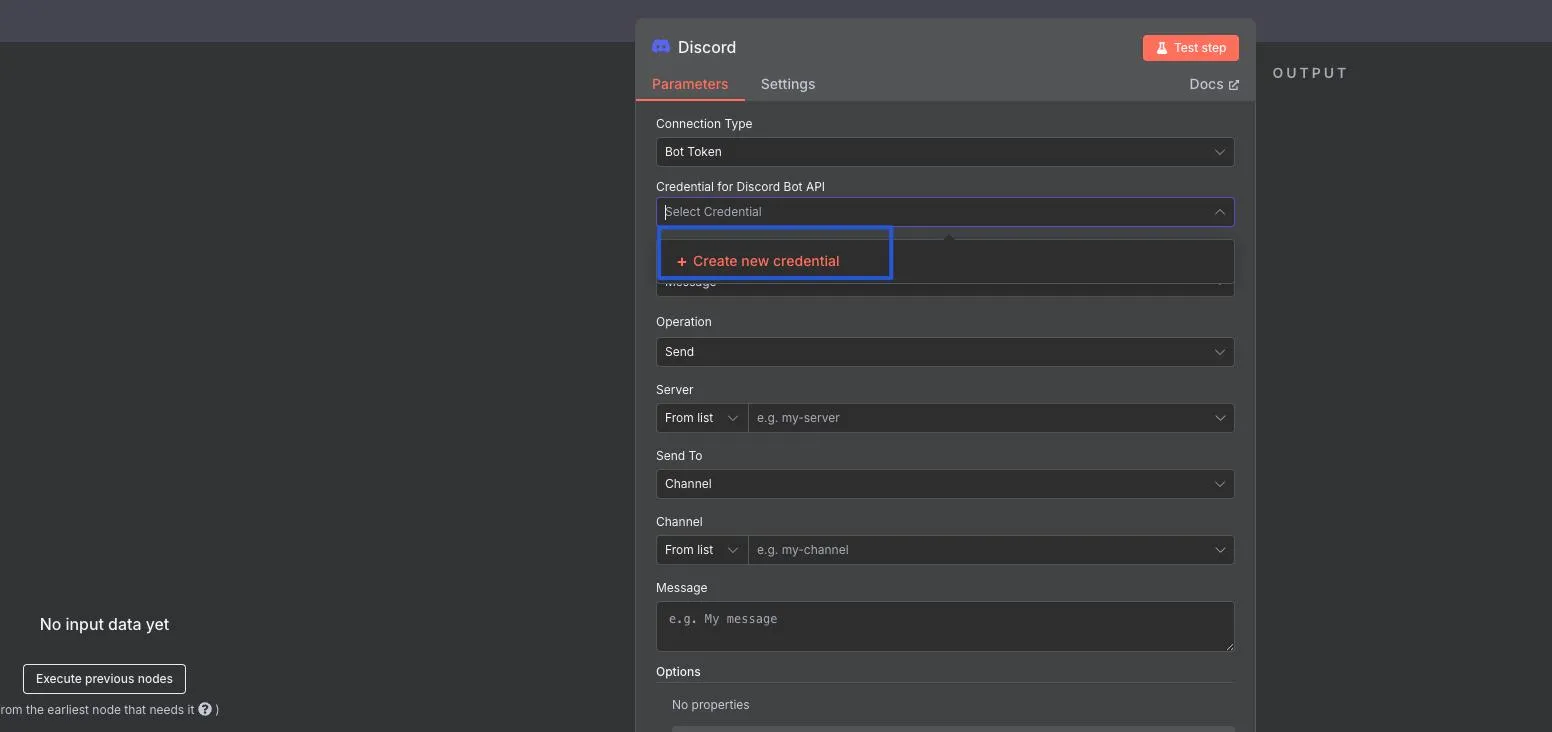
Task: Click the No properties text
Action: tap(710, 705)
